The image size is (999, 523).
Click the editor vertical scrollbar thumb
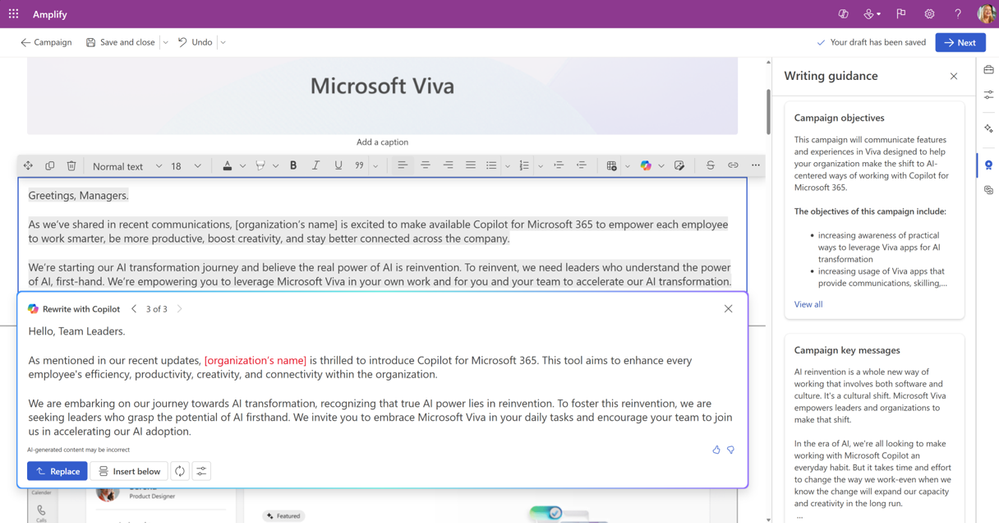click(x=768, y=111)
